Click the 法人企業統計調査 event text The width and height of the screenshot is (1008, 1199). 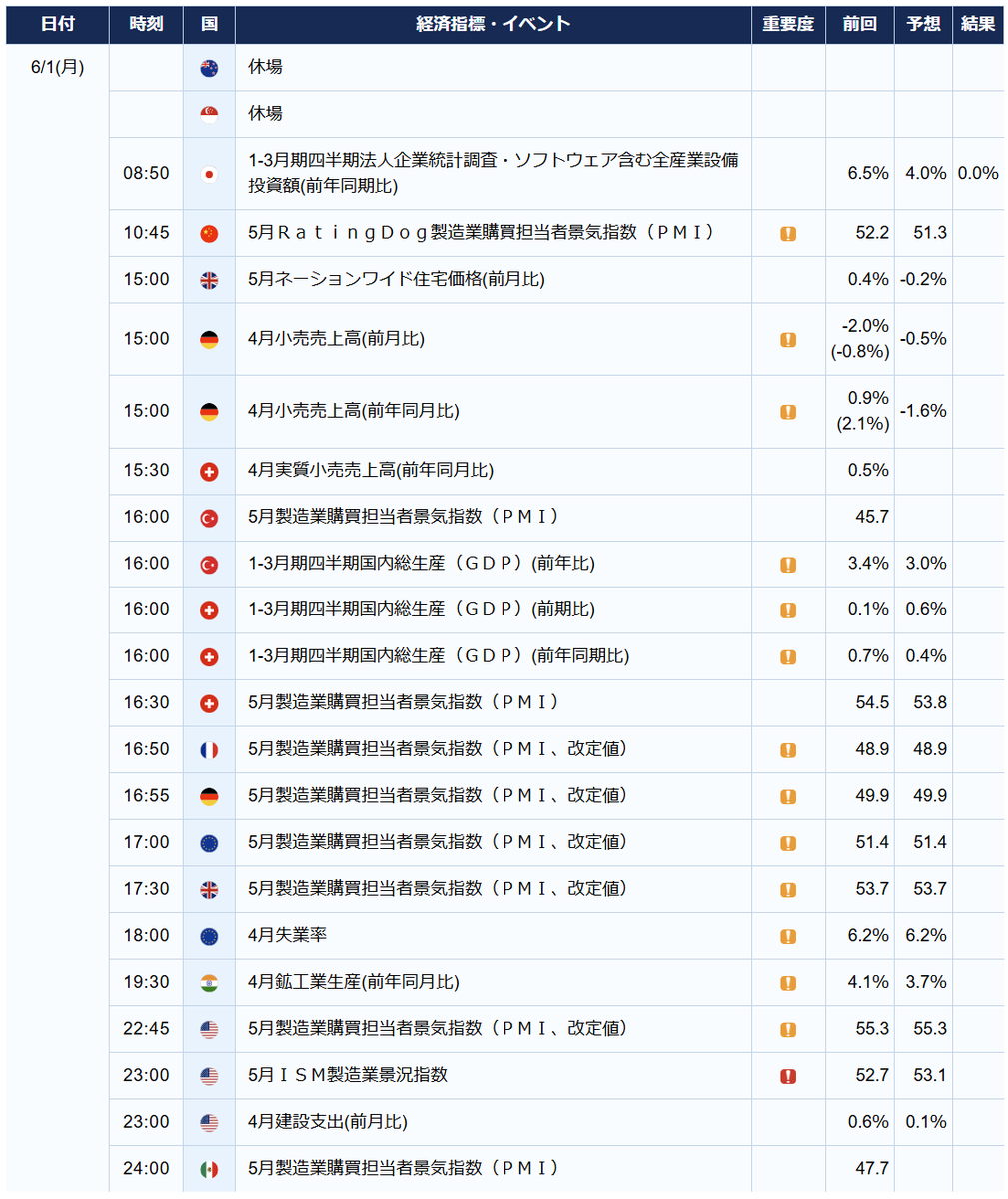(494, 173)
